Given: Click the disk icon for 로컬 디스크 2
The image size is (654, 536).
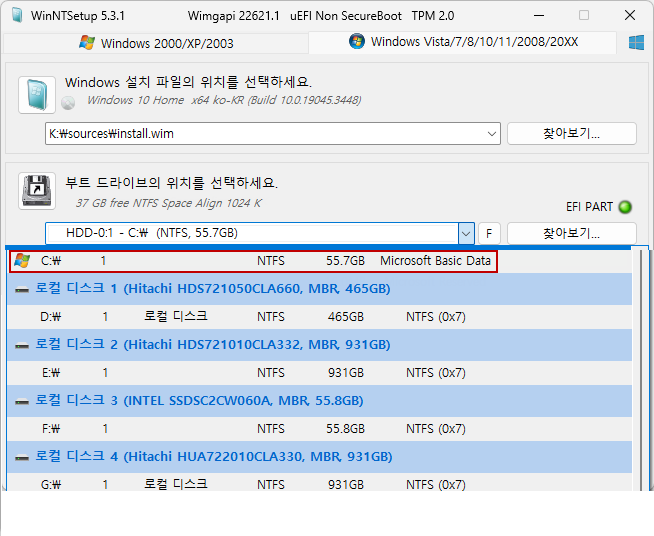Looking at the screenshot, I should coord(22,345).
